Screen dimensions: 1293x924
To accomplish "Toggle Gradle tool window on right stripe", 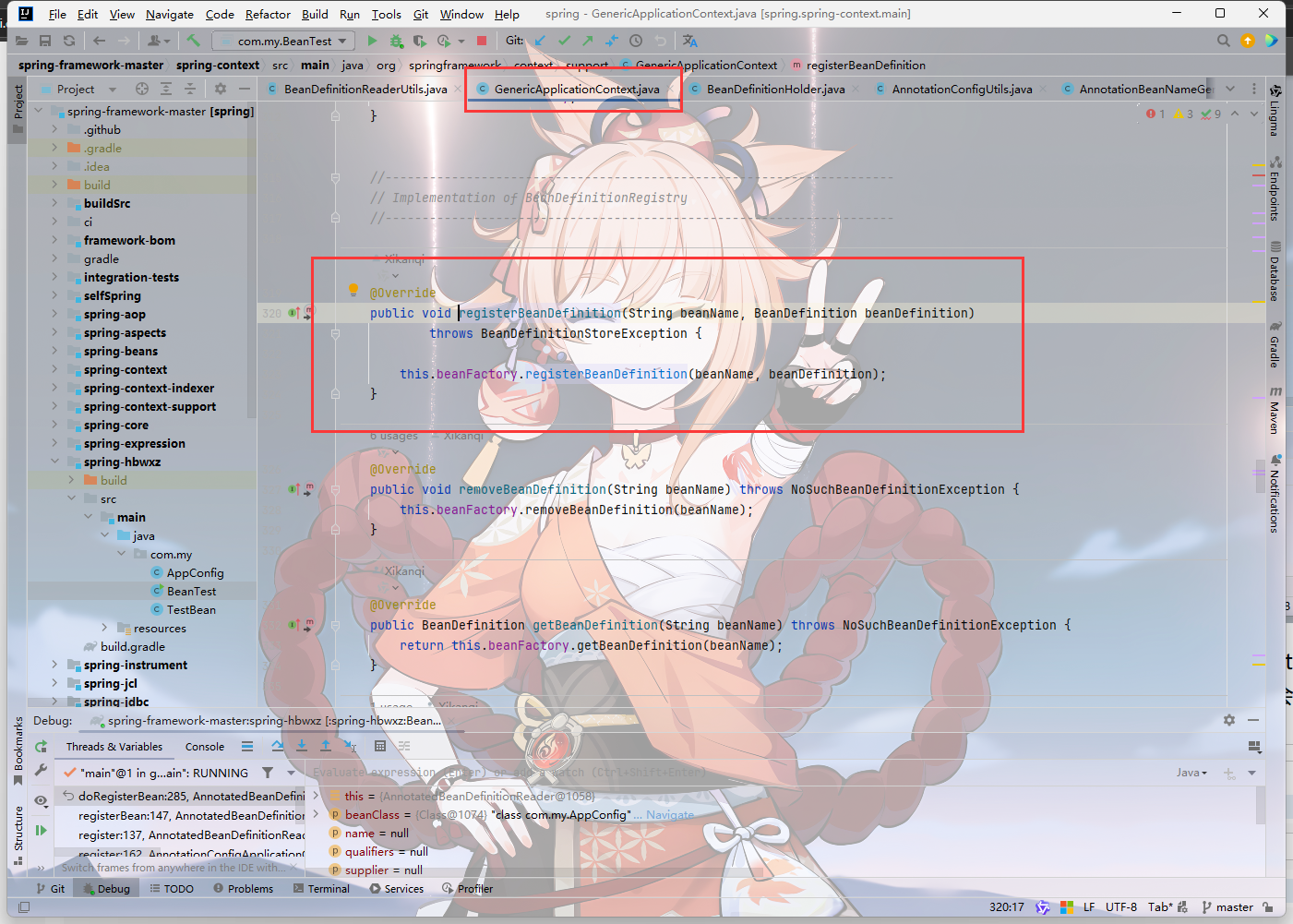I will point(1275,344).
